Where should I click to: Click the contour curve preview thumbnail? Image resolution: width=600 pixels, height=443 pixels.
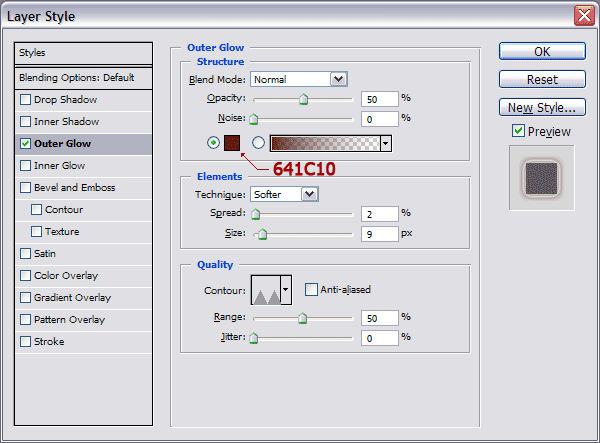click(265, 290)
